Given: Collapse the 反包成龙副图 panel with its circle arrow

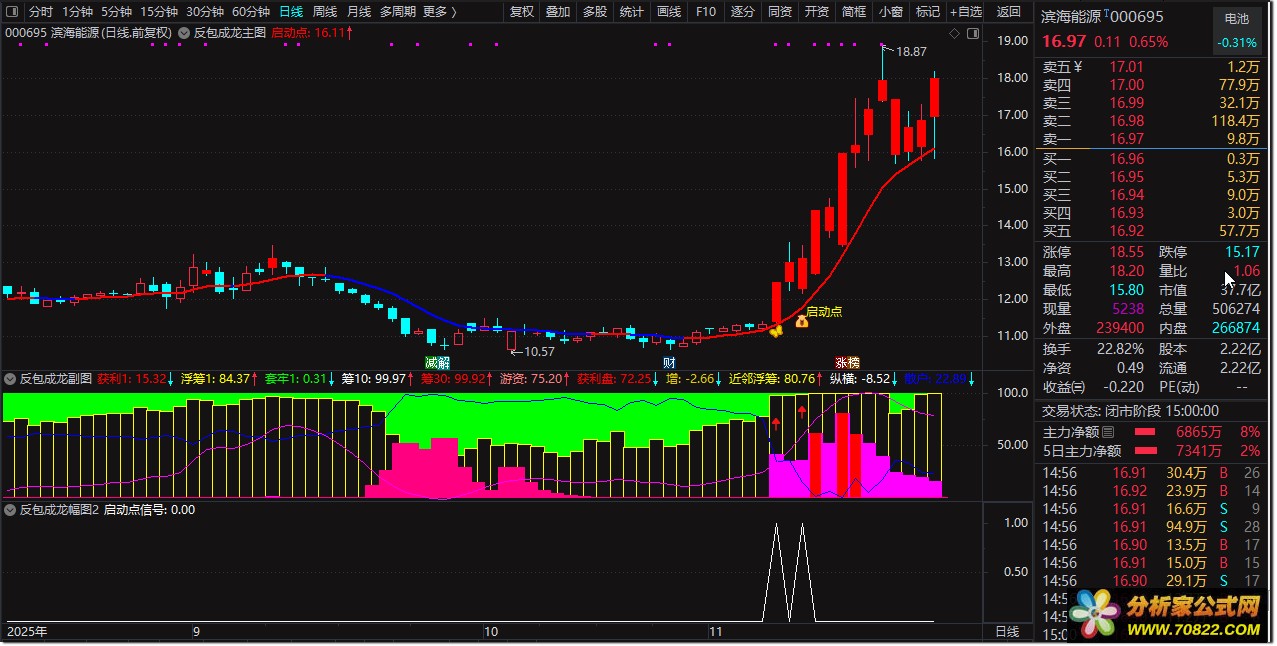Looking at the screenshot, I should pos(11,379).
